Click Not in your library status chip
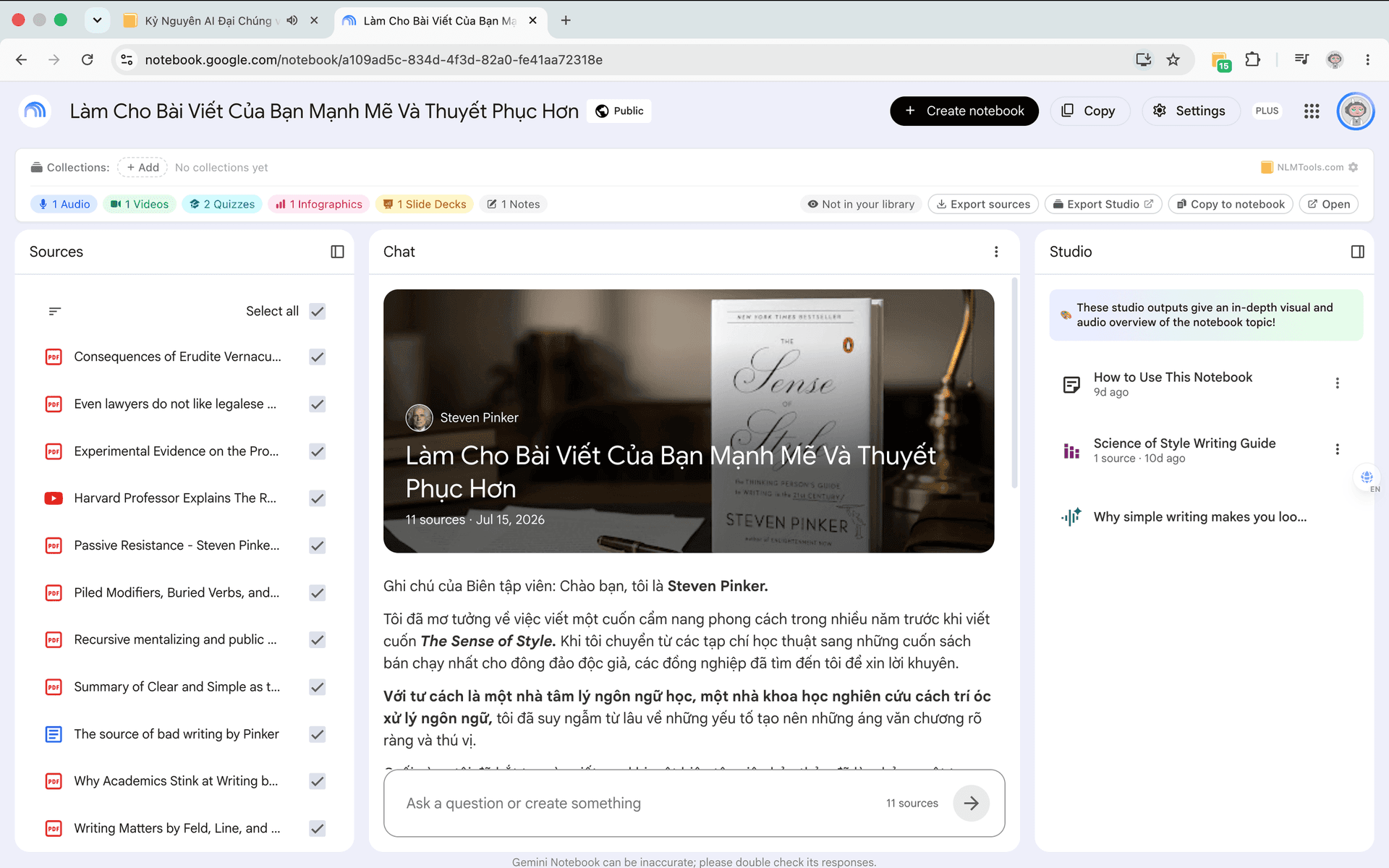This screenshot has width=1389, height=868. click(x=861, y=204)
